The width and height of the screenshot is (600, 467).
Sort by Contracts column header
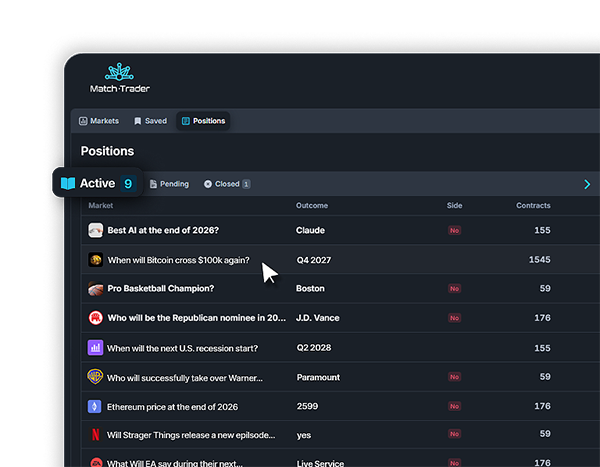(533, 206)
